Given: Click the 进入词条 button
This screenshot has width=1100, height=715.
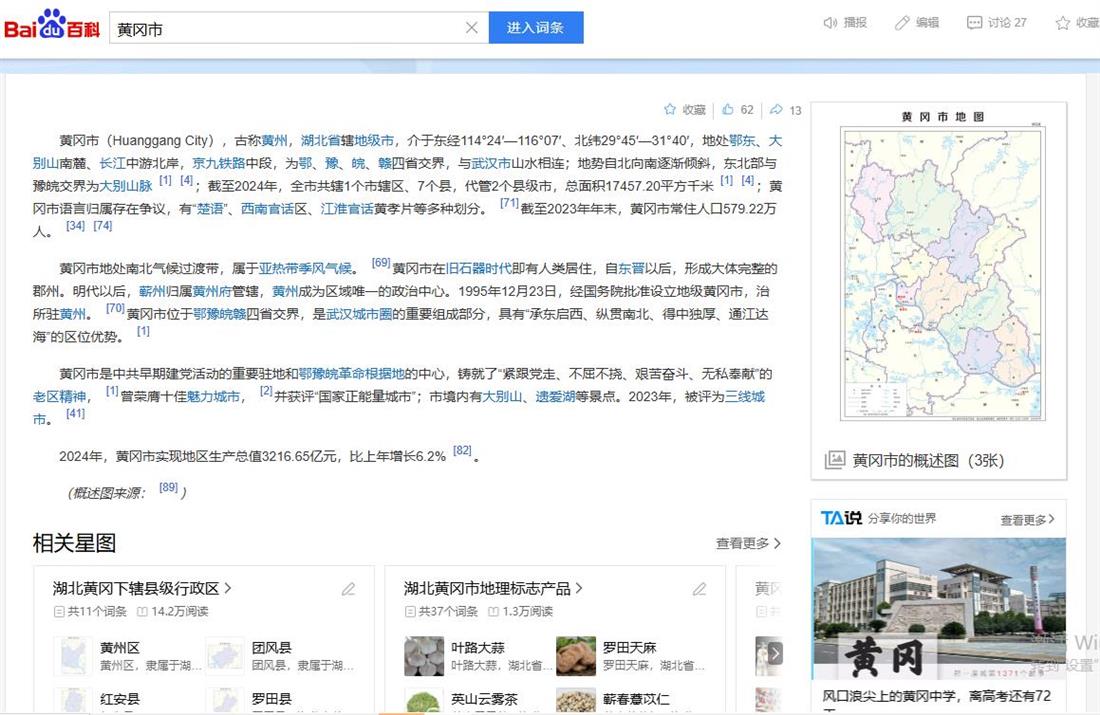Looking at the screenshot, I should pos(536,27).
